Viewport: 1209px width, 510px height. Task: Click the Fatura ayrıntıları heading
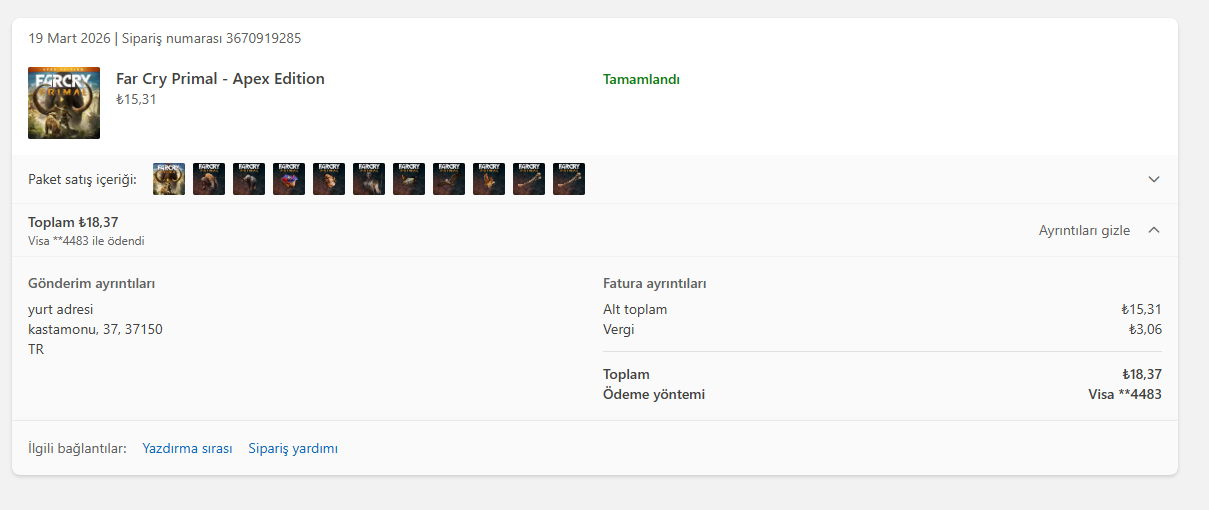654,283
